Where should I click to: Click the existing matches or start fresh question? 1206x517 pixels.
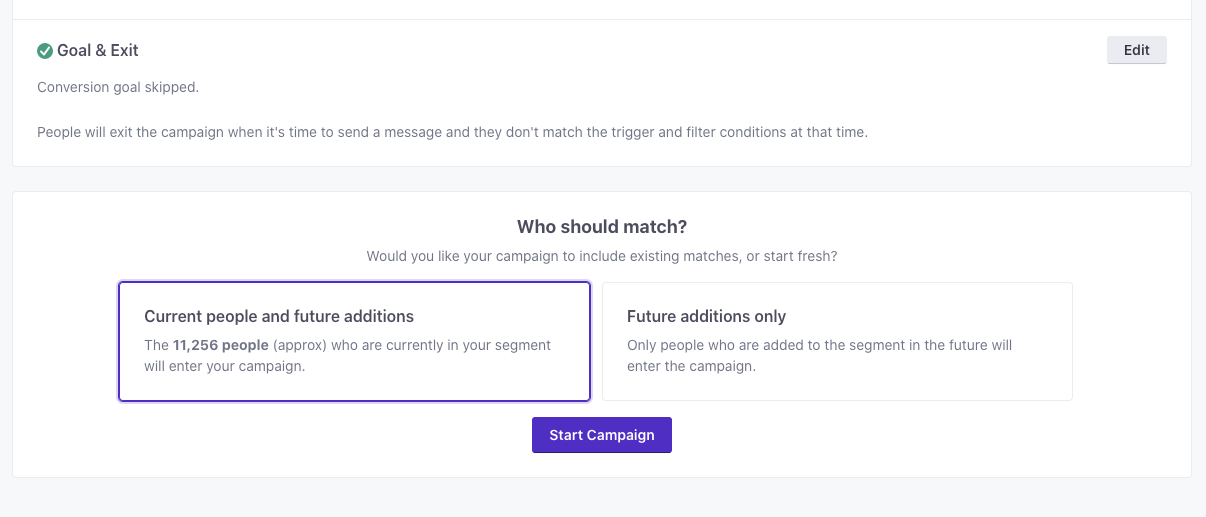coord(602,256)
